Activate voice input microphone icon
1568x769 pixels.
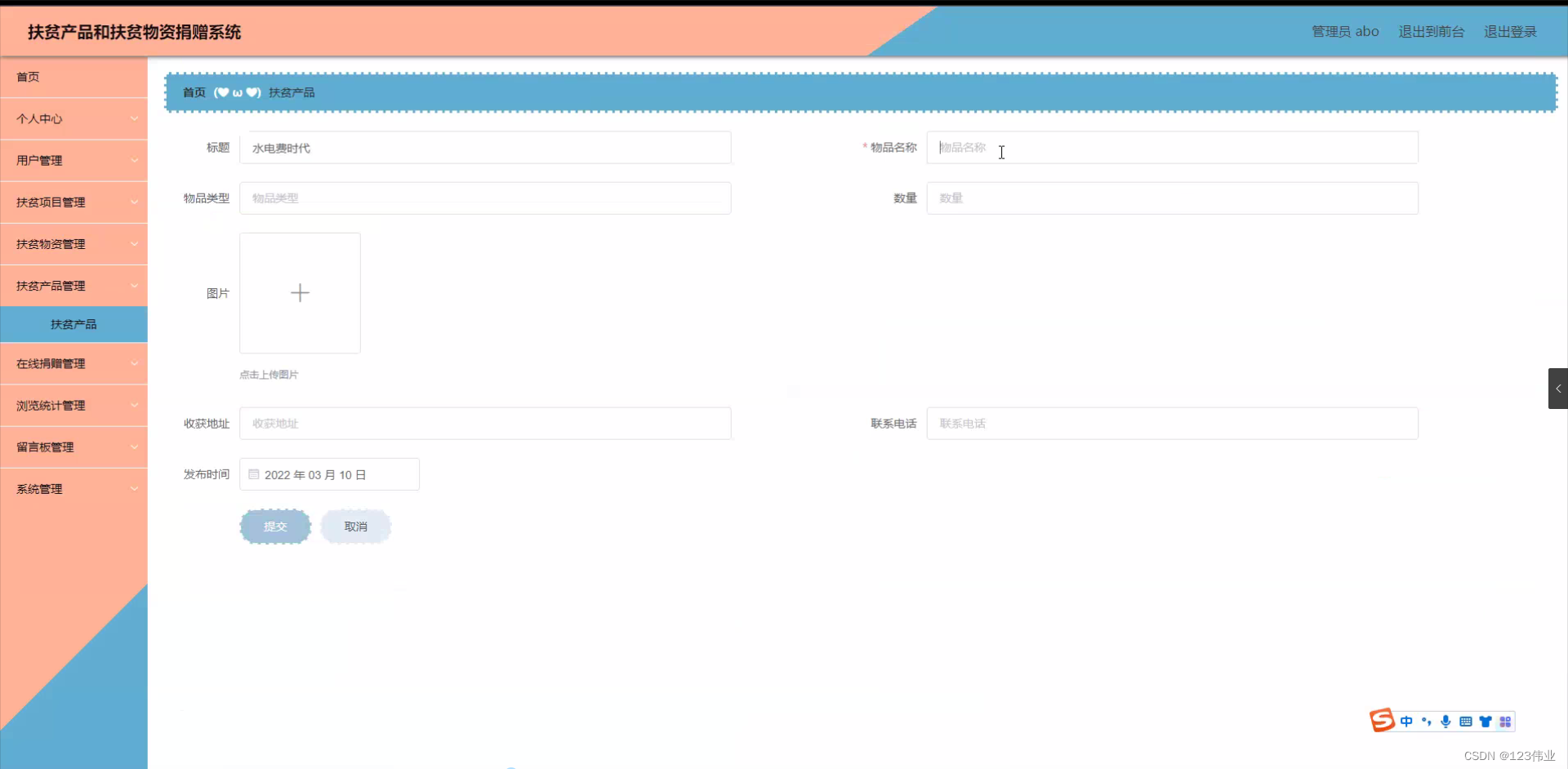click(x=1446, y=721)
